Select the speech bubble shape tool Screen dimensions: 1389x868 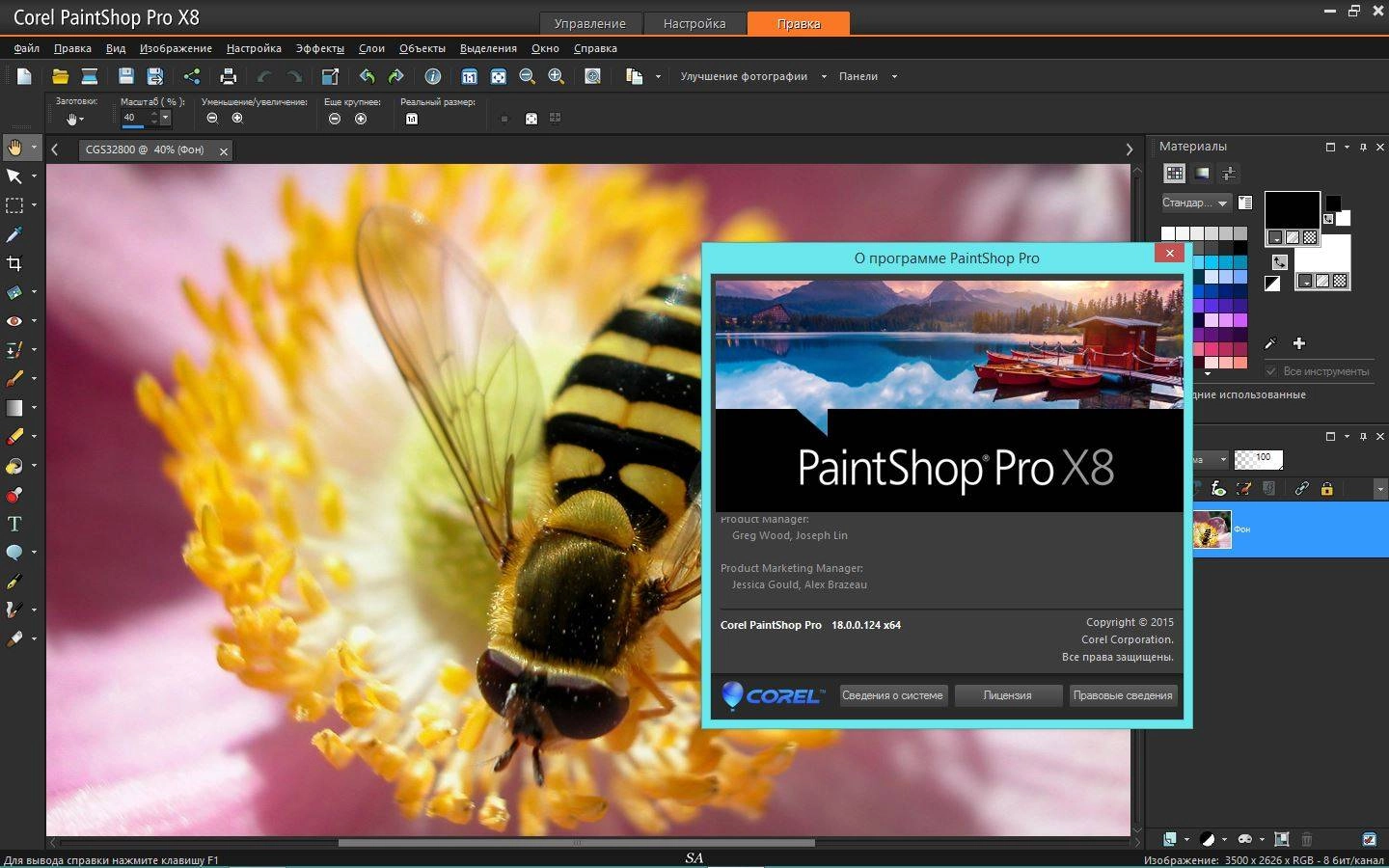point(14,553)
